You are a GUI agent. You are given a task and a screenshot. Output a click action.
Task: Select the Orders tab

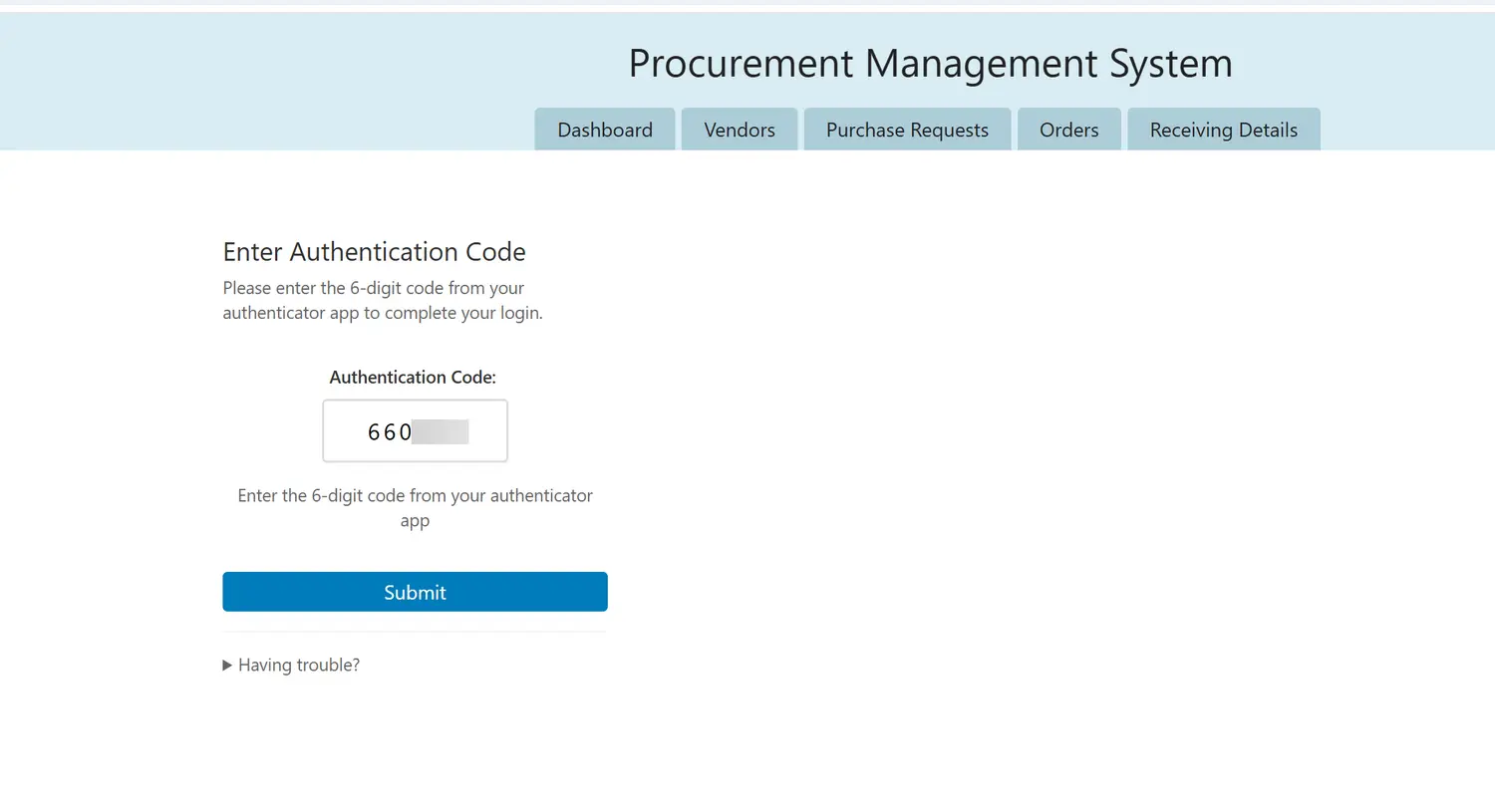point(1068,131)
